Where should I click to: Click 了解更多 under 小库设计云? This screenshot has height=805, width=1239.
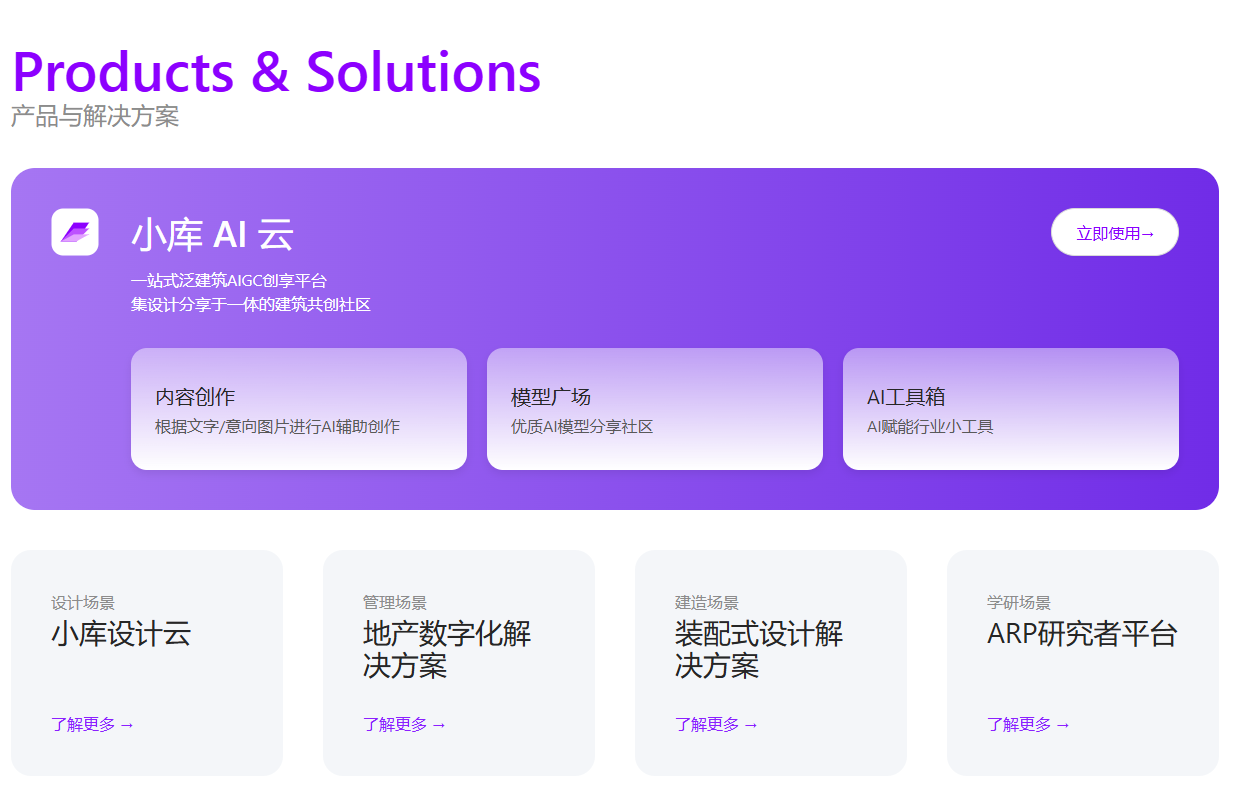[92, 725]
